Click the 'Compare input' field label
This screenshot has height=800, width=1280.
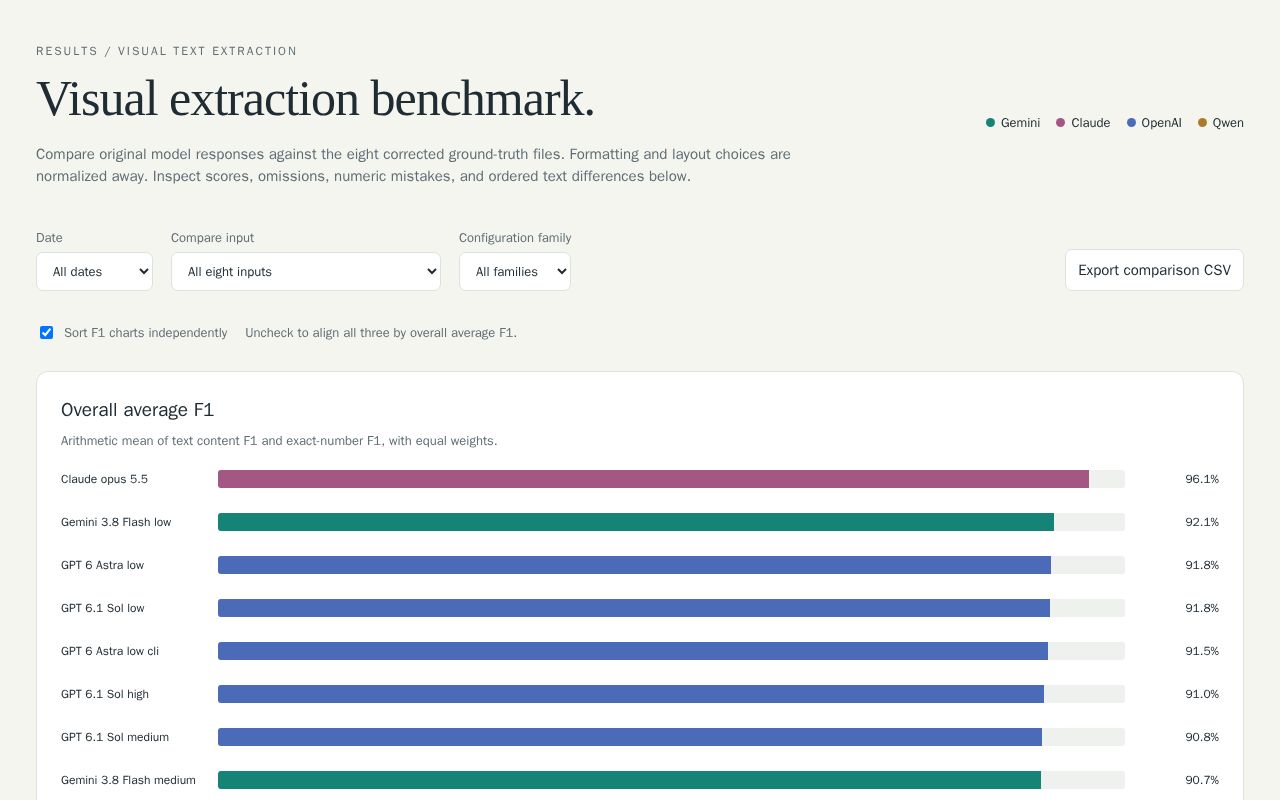[x=212, y=238]
